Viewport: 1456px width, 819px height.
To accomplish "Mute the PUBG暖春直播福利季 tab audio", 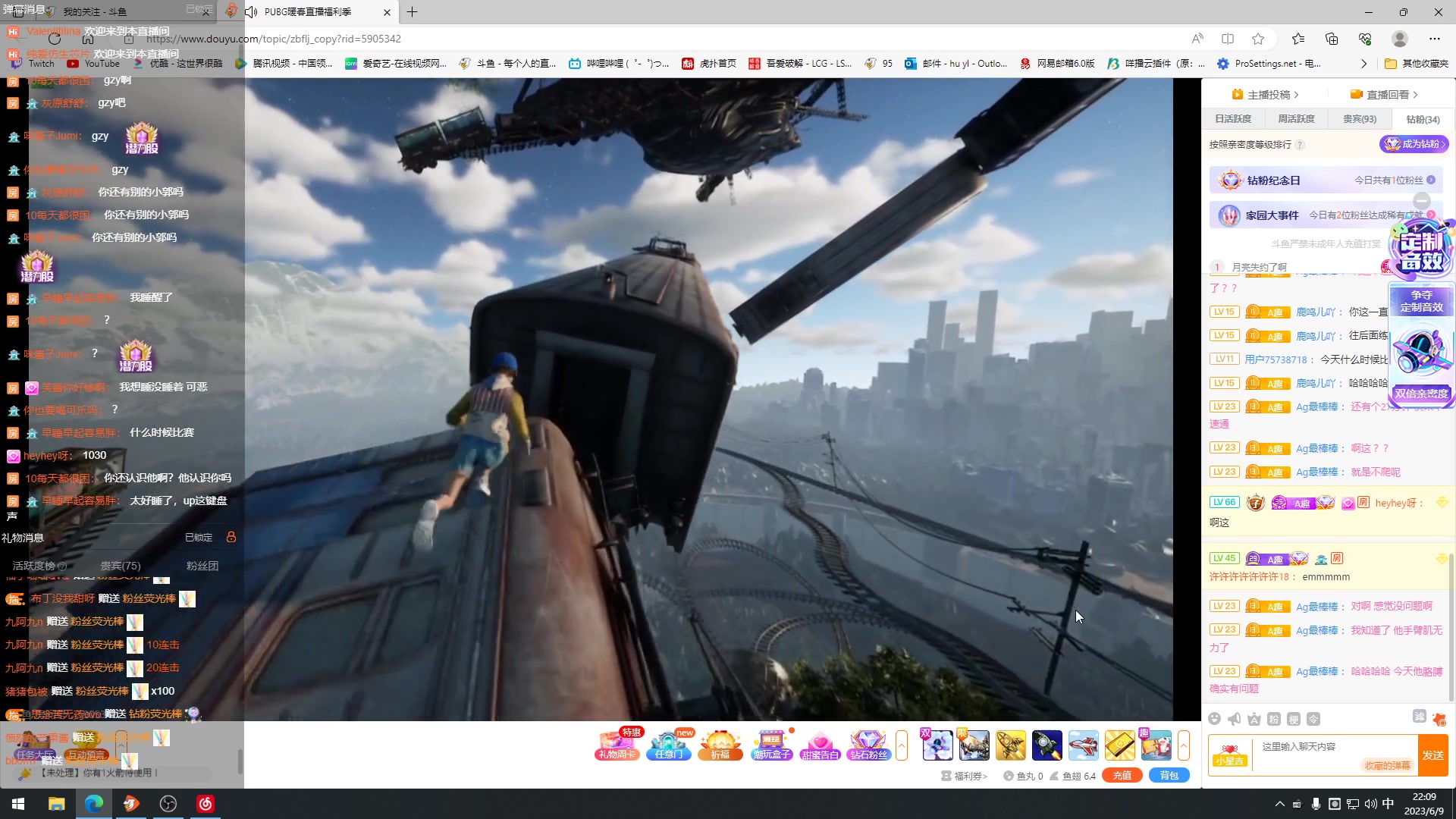I will 251,12.
